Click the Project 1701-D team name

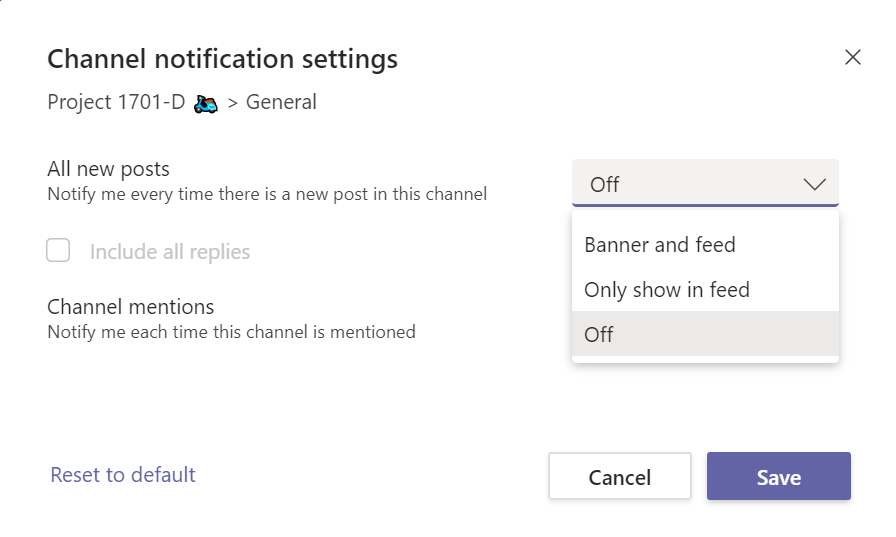116,102
